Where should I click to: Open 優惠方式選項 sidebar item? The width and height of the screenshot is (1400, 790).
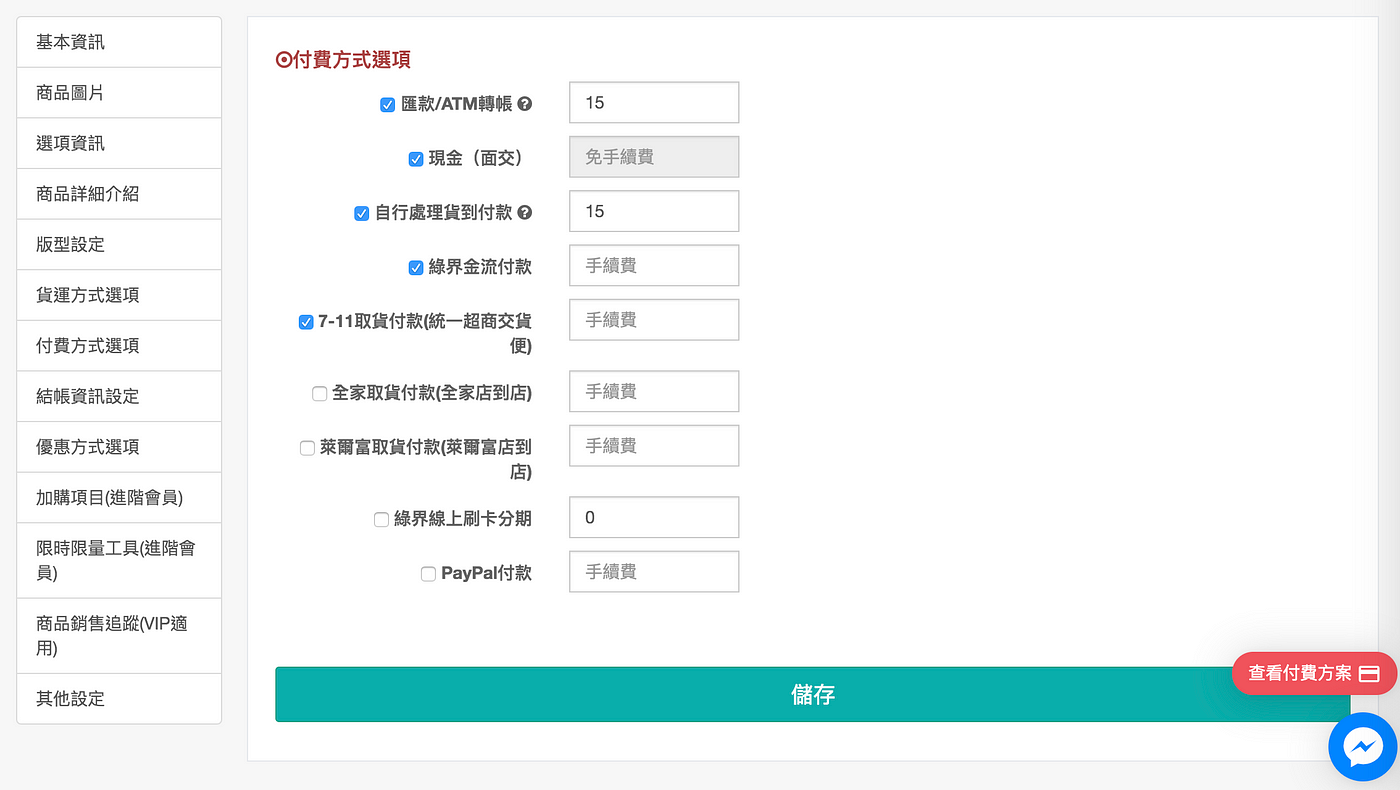(x=119, y=446)
